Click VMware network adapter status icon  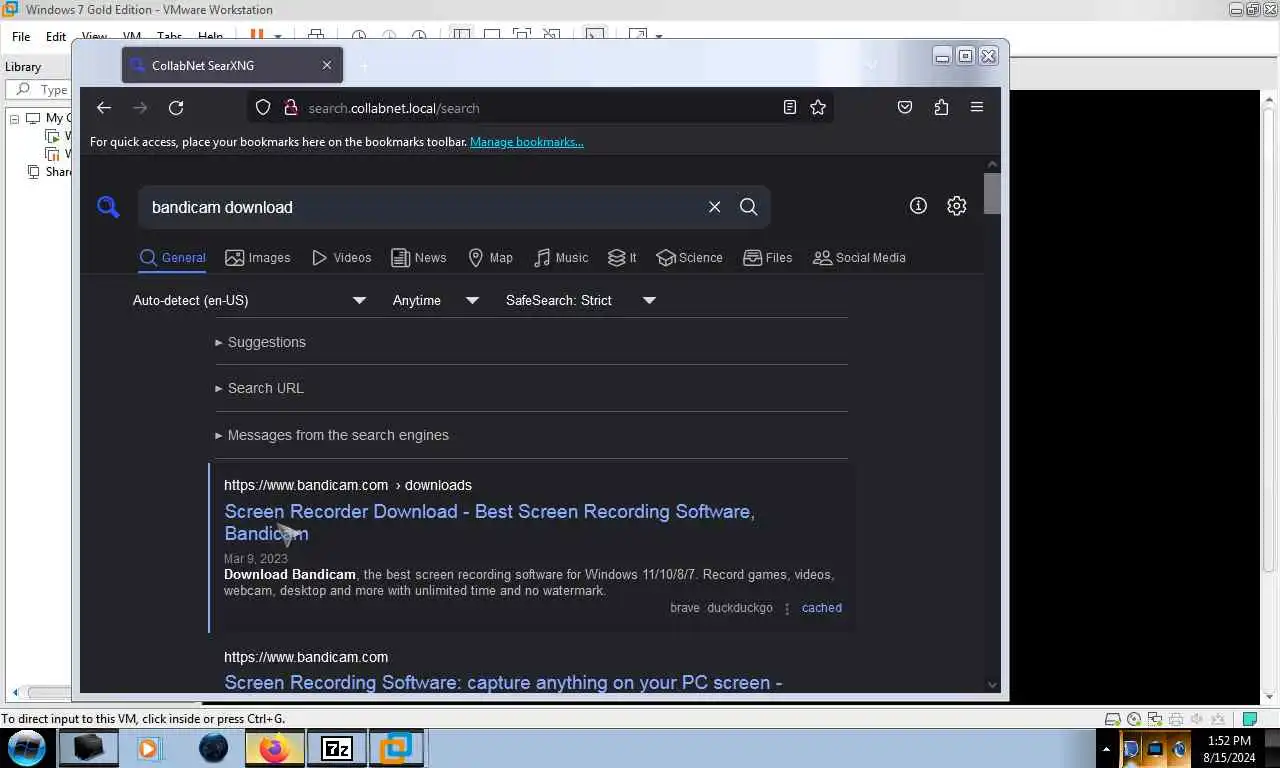[x=1154, y=719]
